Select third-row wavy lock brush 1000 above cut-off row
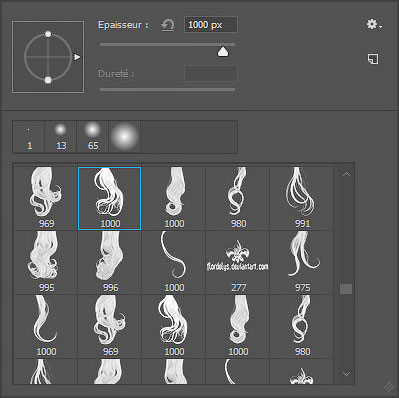 [238, 326]
